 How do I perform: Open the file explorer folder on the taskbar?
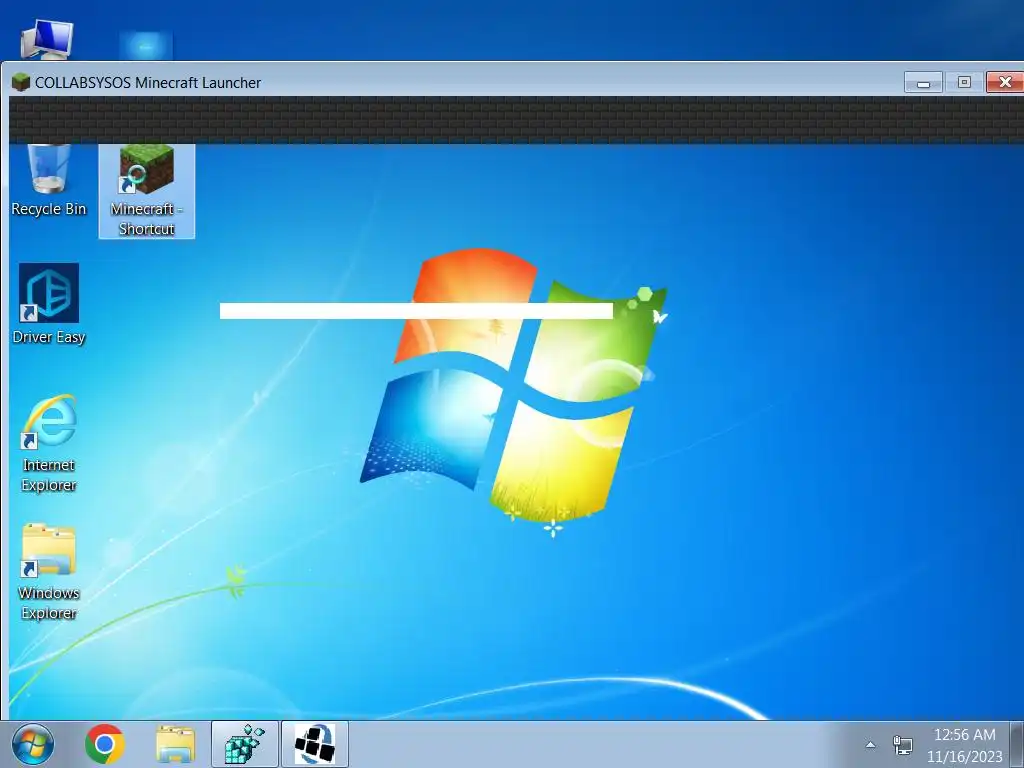175,744
